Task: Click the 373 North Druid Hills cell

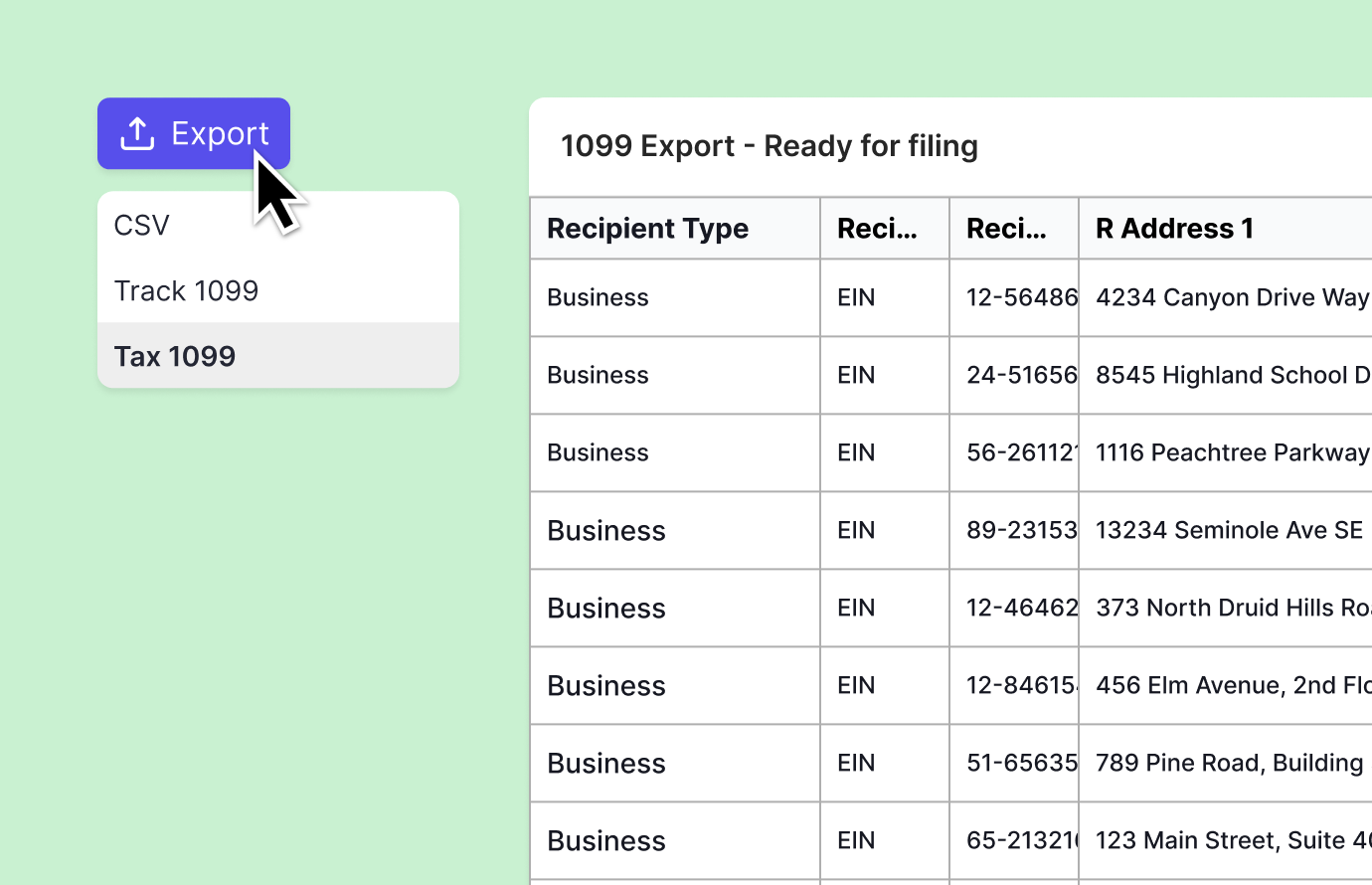Action: click(1231, 608)
